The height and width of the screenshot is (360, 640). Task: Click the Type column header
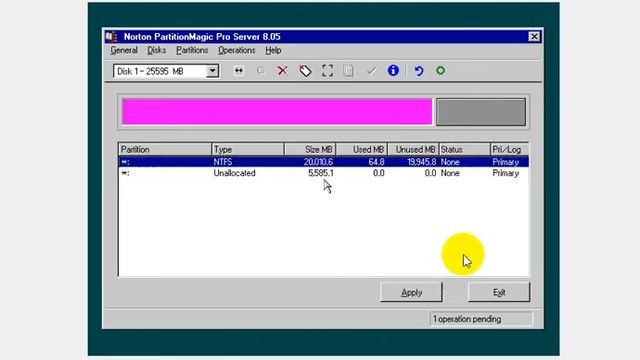[x=248, y=149]
